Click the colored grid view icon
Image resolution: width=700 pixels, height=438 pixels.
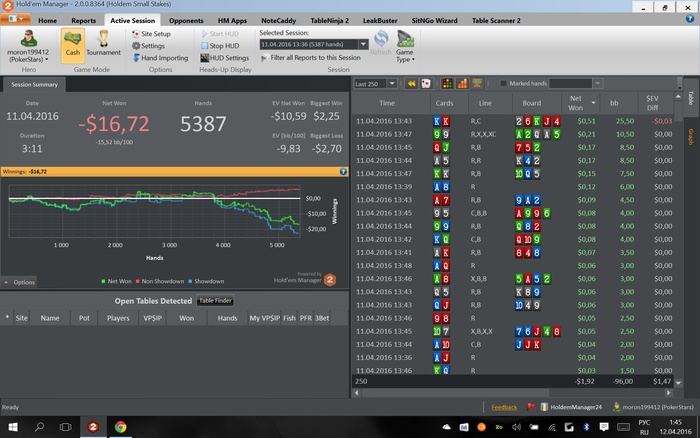[447, 83]
